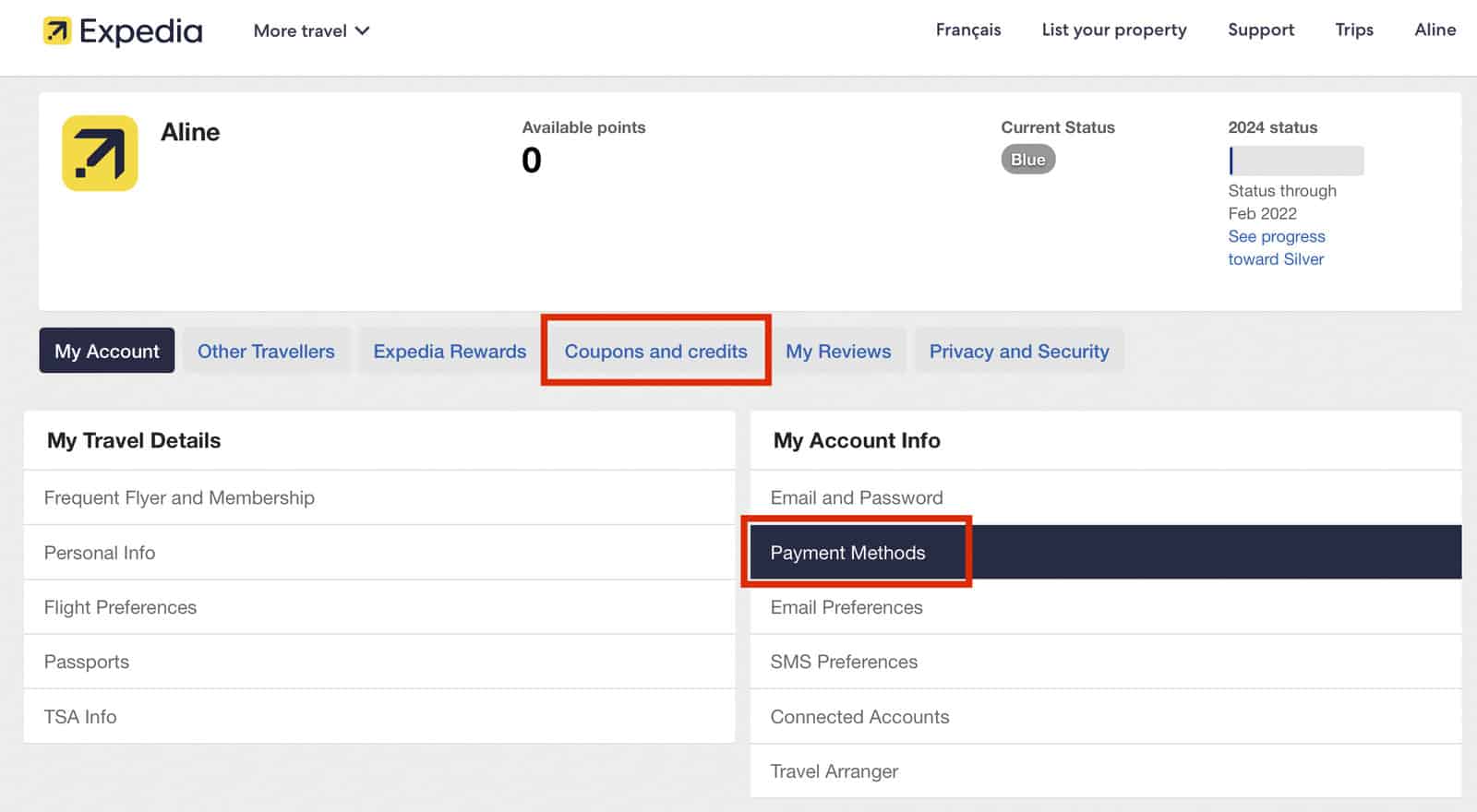The width and height of the screenshot is (1477, 812).
Task: Click the 2024 status progress bar
Action: point(1295,161)
